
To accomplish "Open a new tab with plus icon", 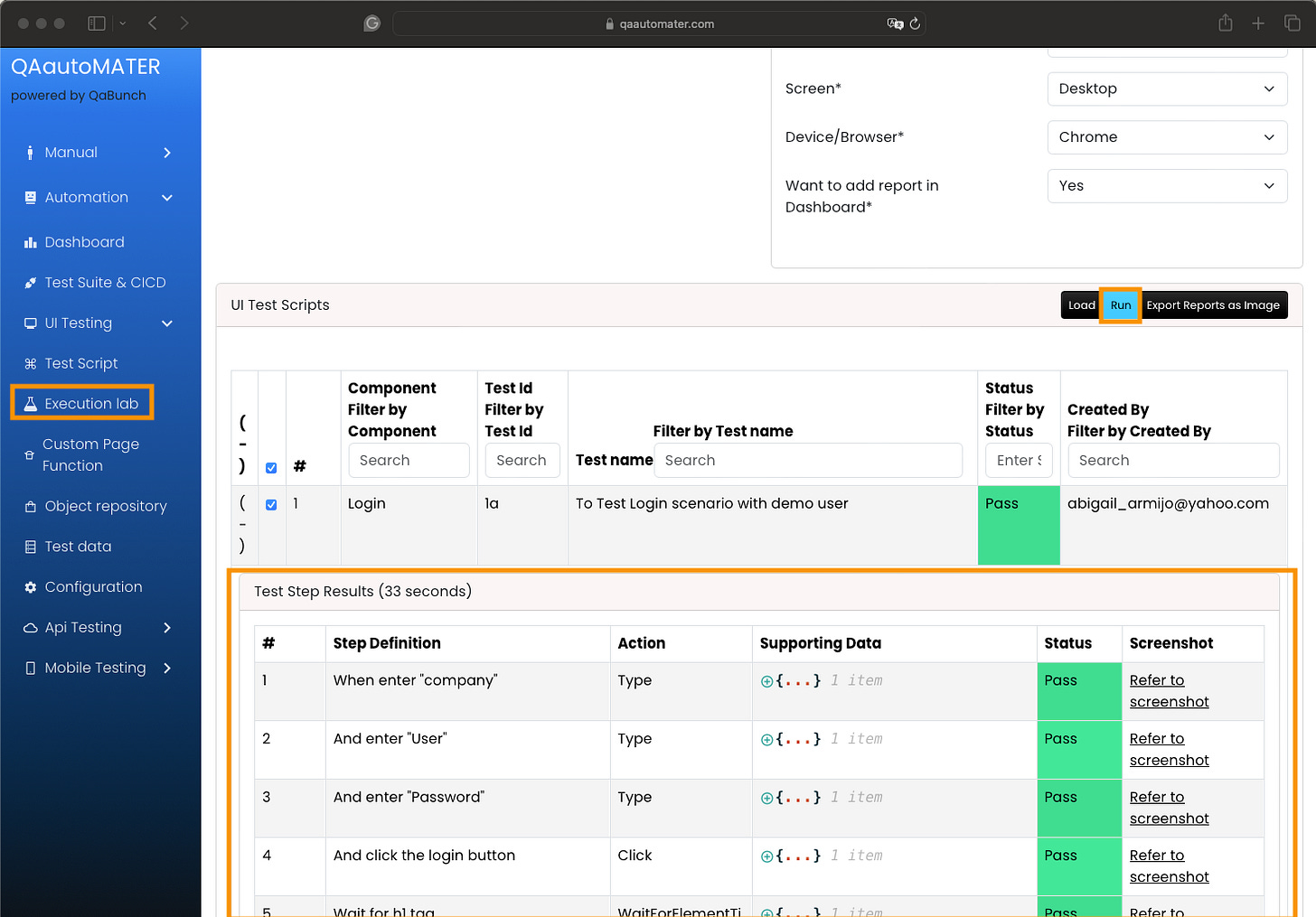I will (x=1258, y=23).
